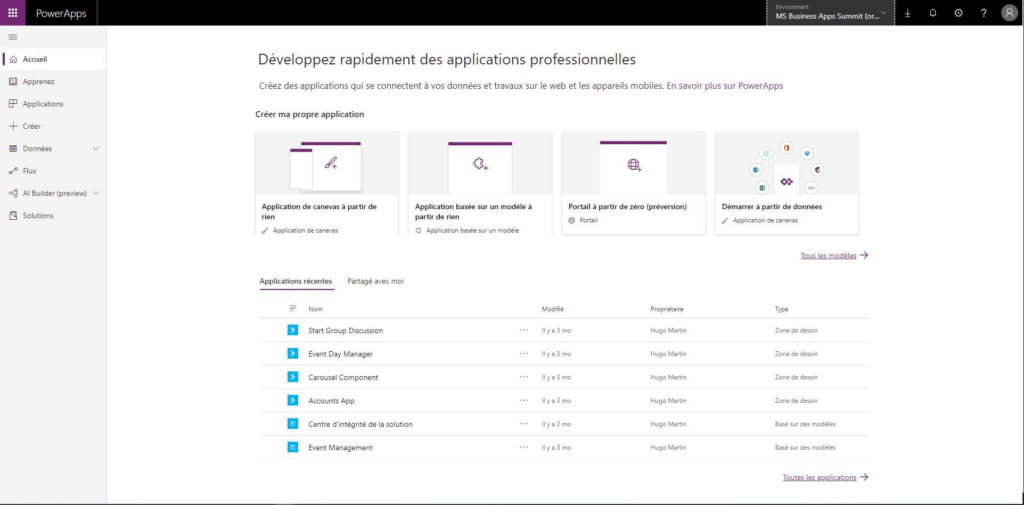Expand the Données section chevron

96,149
